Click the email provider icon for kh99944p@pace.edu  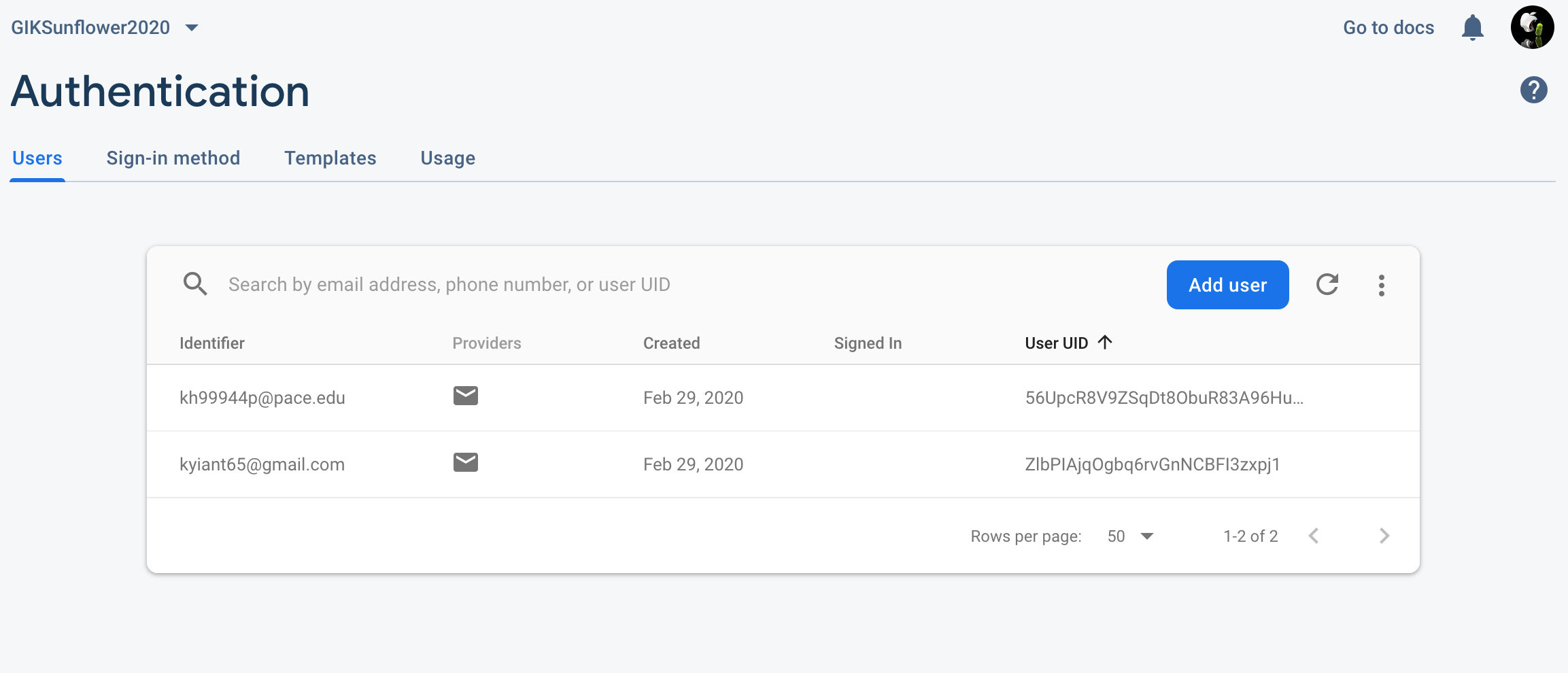[x=466, y=396]
